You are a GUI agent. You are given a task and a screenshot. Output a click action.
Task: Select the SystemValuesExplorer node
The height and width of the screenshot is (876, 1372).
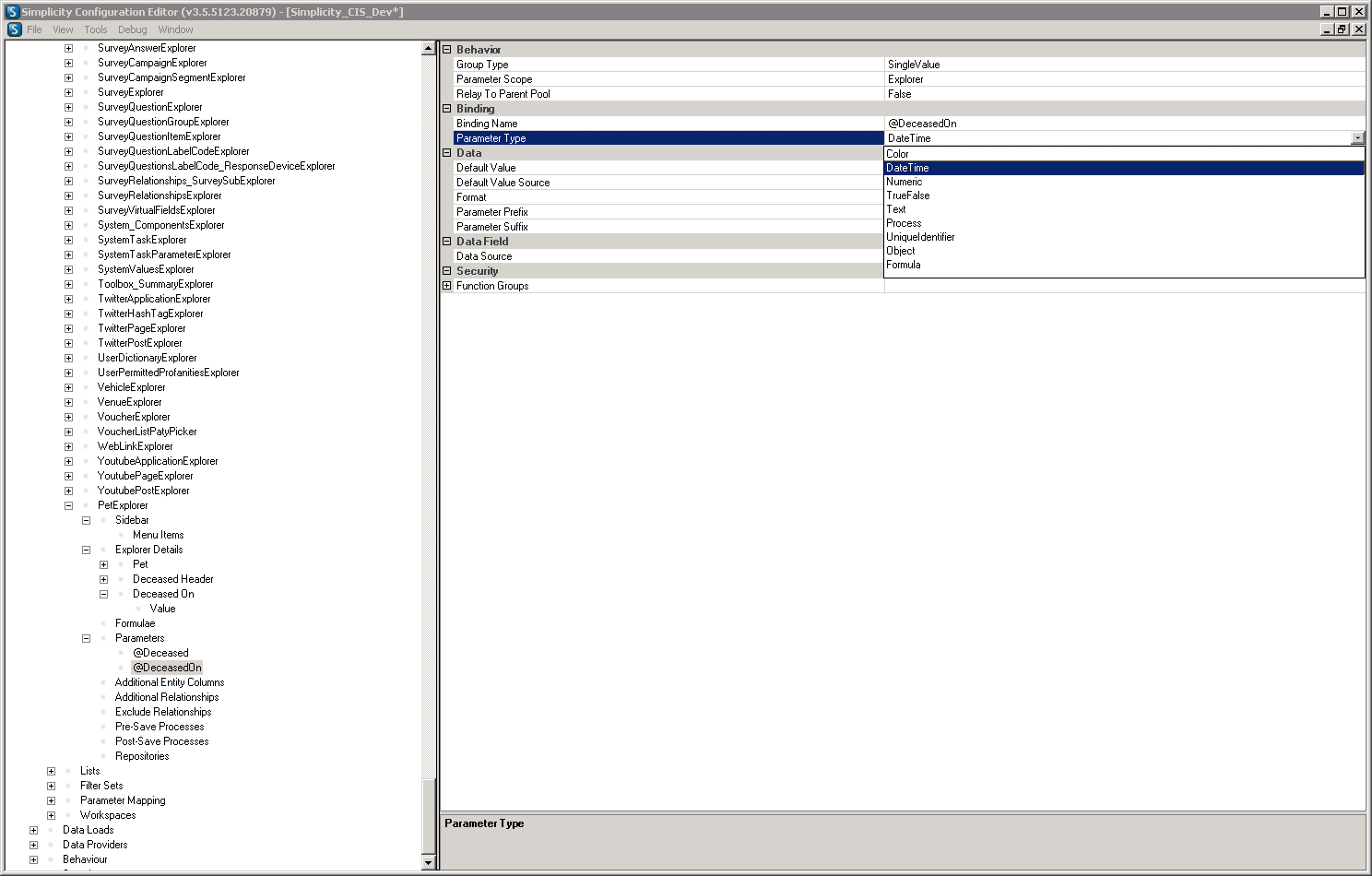146,269
